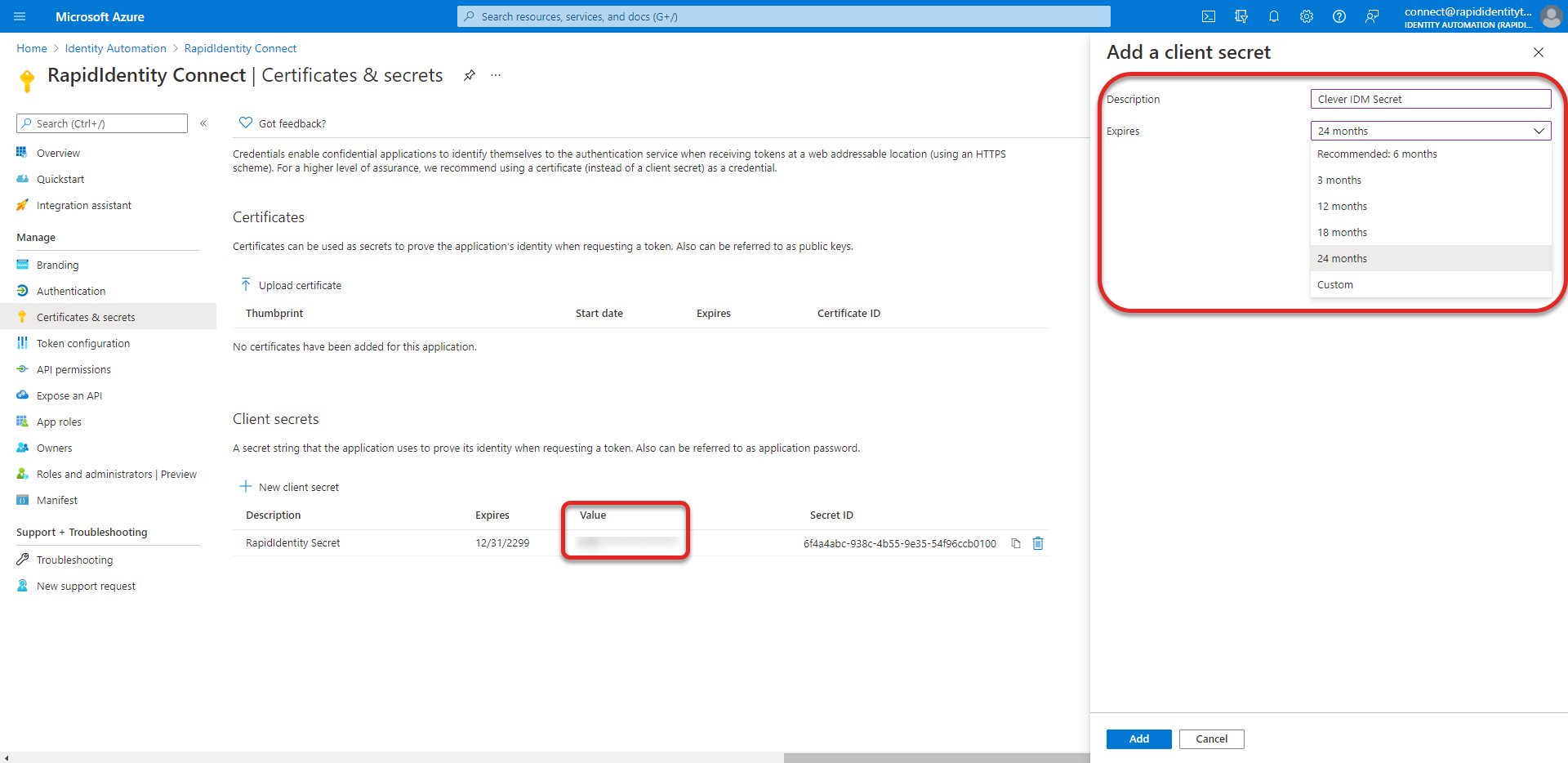
Task: Click the Microsoft Azure logo text
Action: click(100, 16)
